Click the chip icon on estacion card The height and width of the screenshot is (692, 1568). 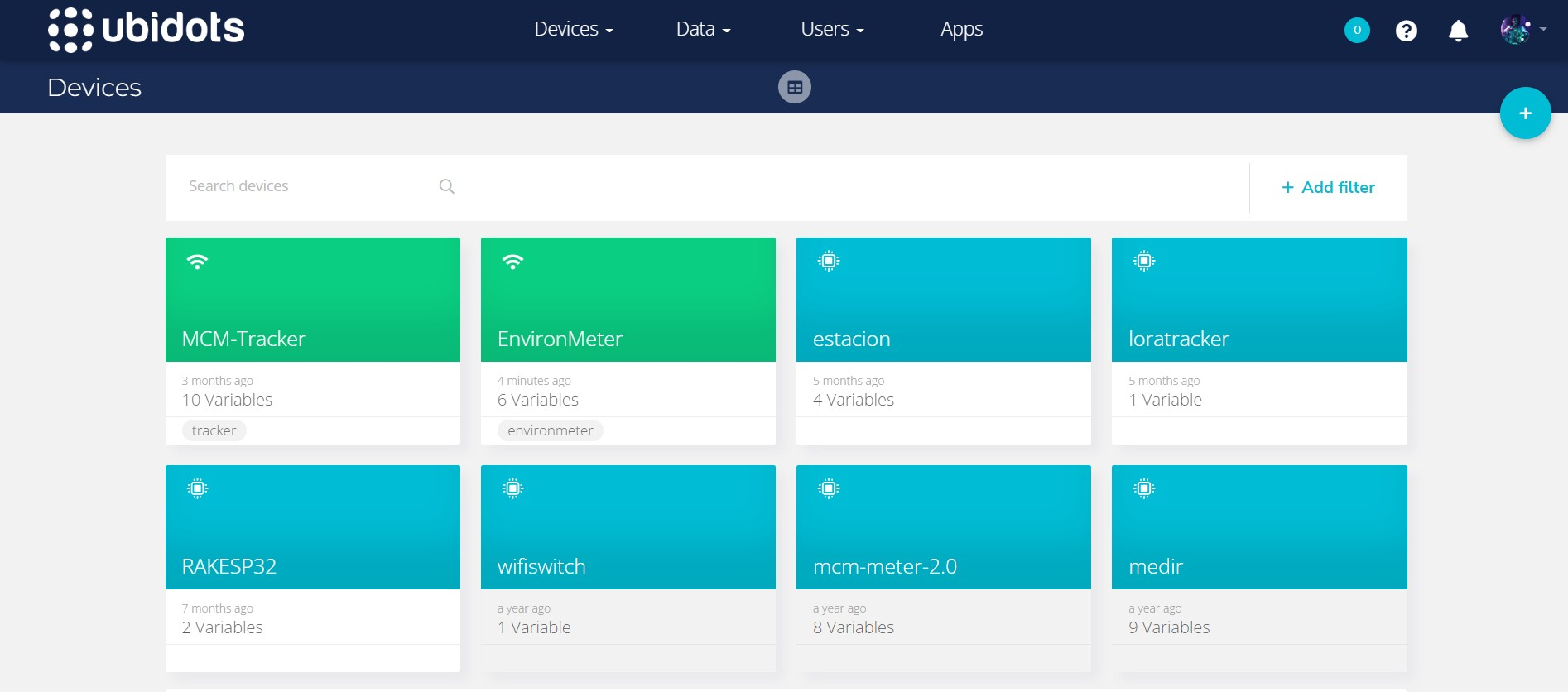tap(829, 262)
